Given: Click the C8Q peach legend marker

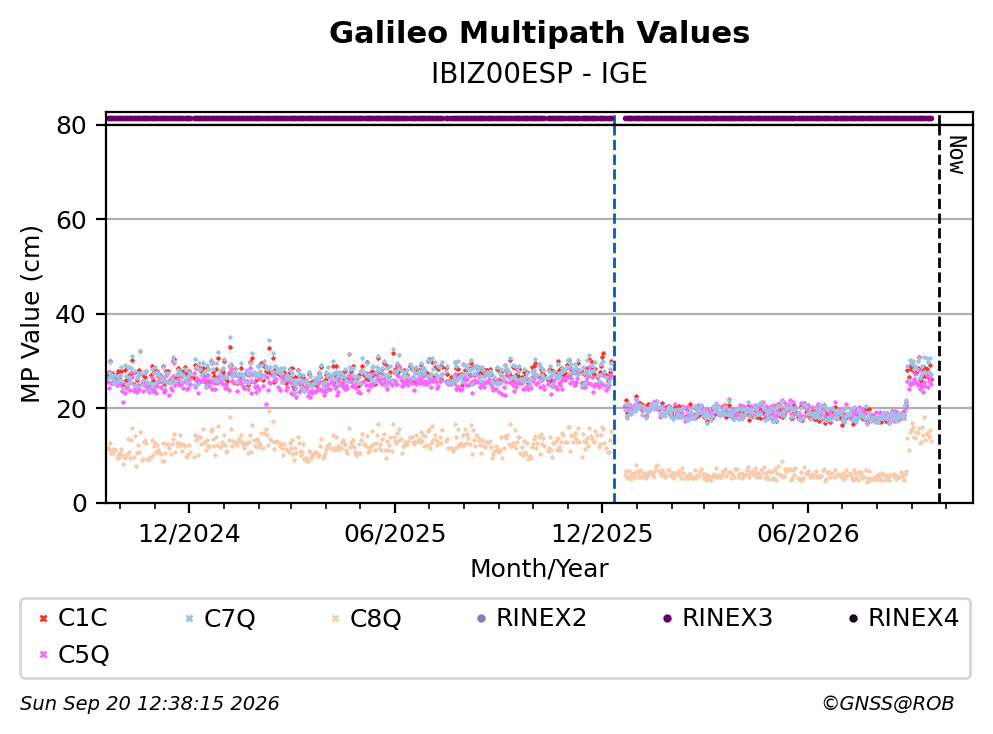Looking at the screenshot, I should [336, 618].
